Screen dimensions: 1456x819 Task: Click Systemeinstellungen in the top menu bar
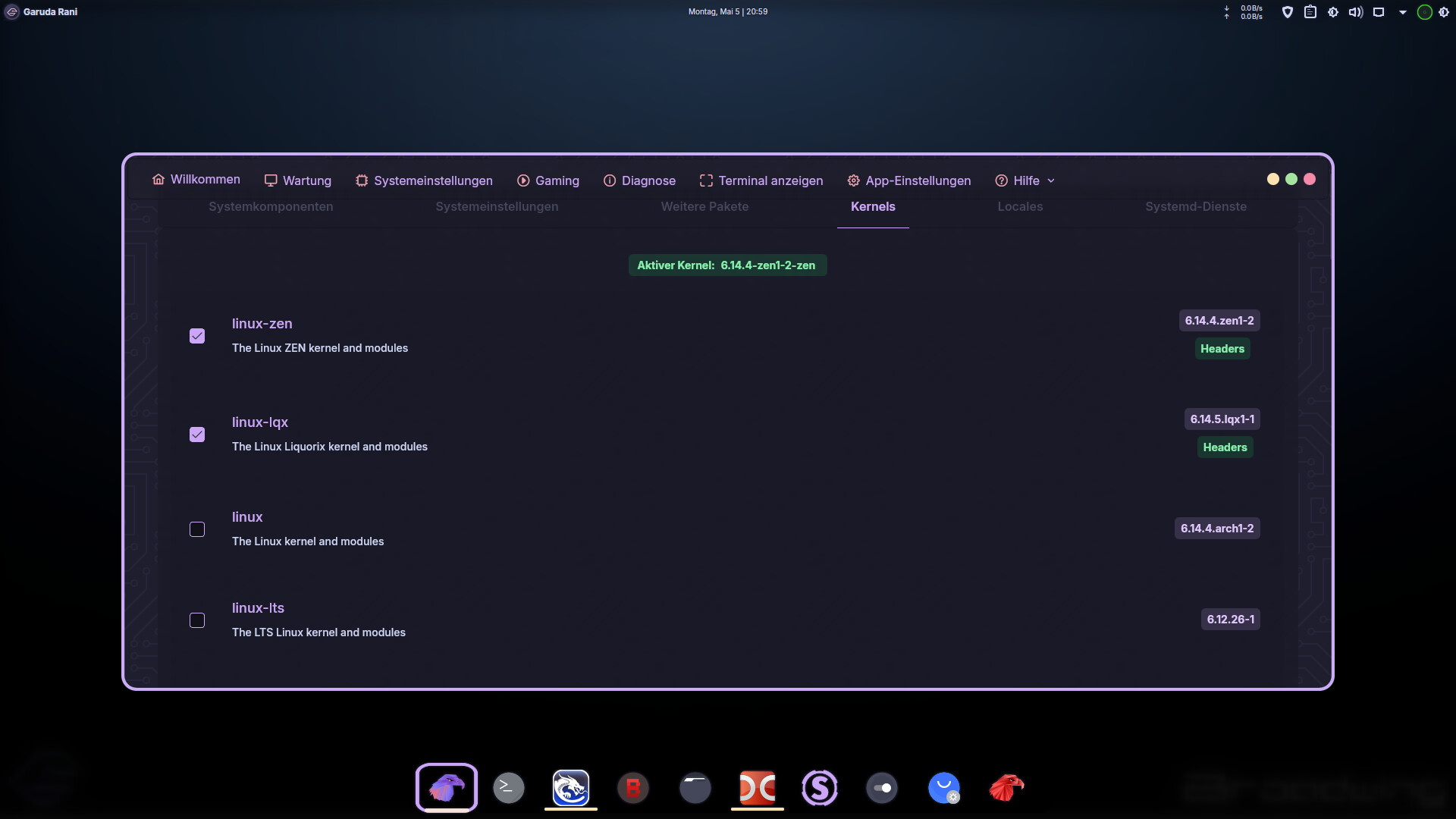(424, 180)
